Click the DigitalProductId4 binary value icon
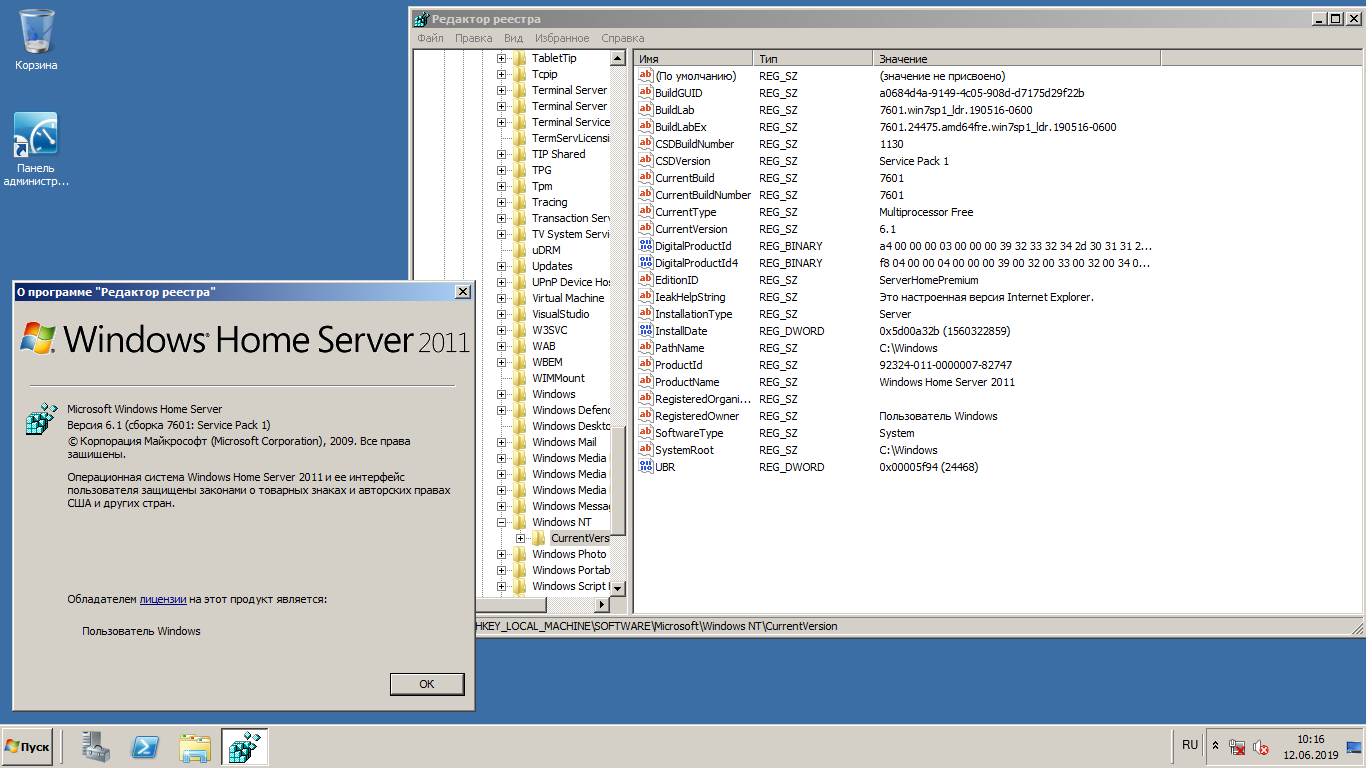This screenshot has width=1366, height=768. pyautogui.click(x=645, y=263)
